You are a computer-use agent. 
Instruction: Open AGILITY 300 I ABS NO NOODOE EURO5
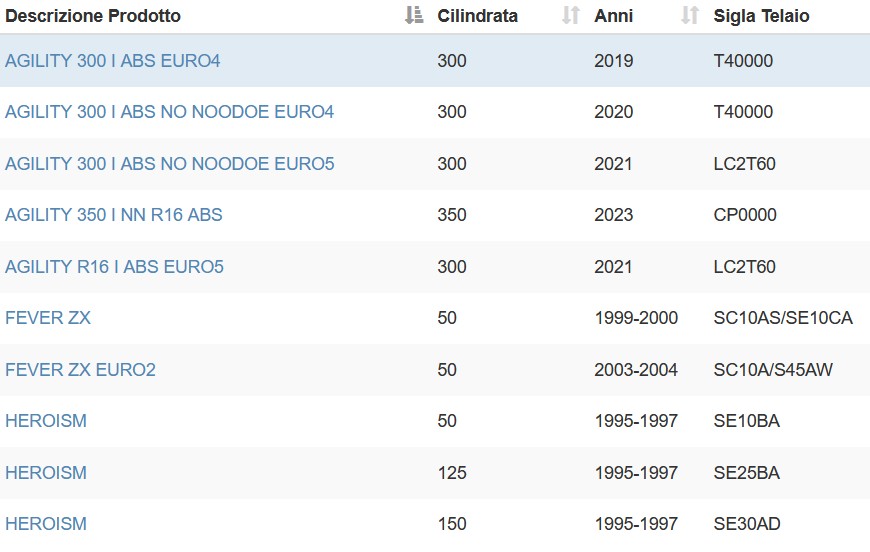pyautogui.click(x=170, y=164)
